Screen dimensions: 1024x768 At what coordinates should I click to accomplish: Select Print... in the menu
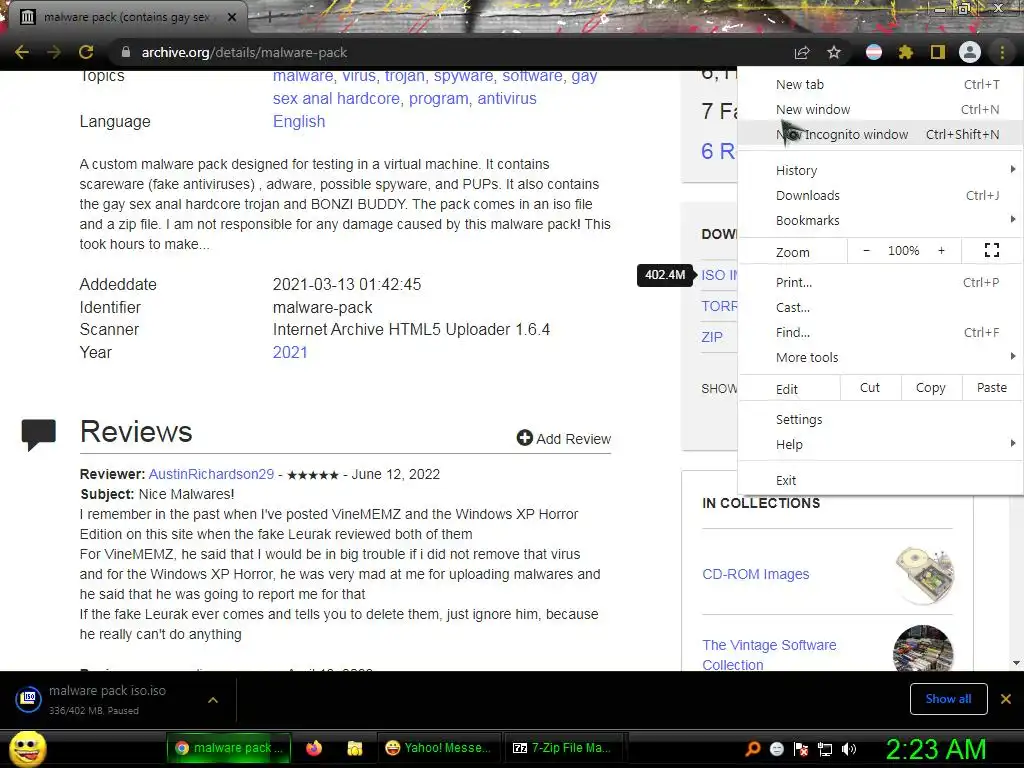pos(880,282)
